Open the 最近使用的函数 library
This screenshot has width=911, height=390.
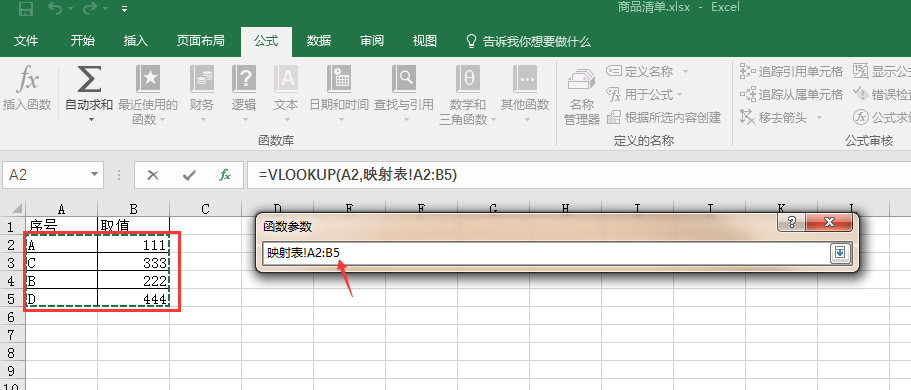point(148,95)
